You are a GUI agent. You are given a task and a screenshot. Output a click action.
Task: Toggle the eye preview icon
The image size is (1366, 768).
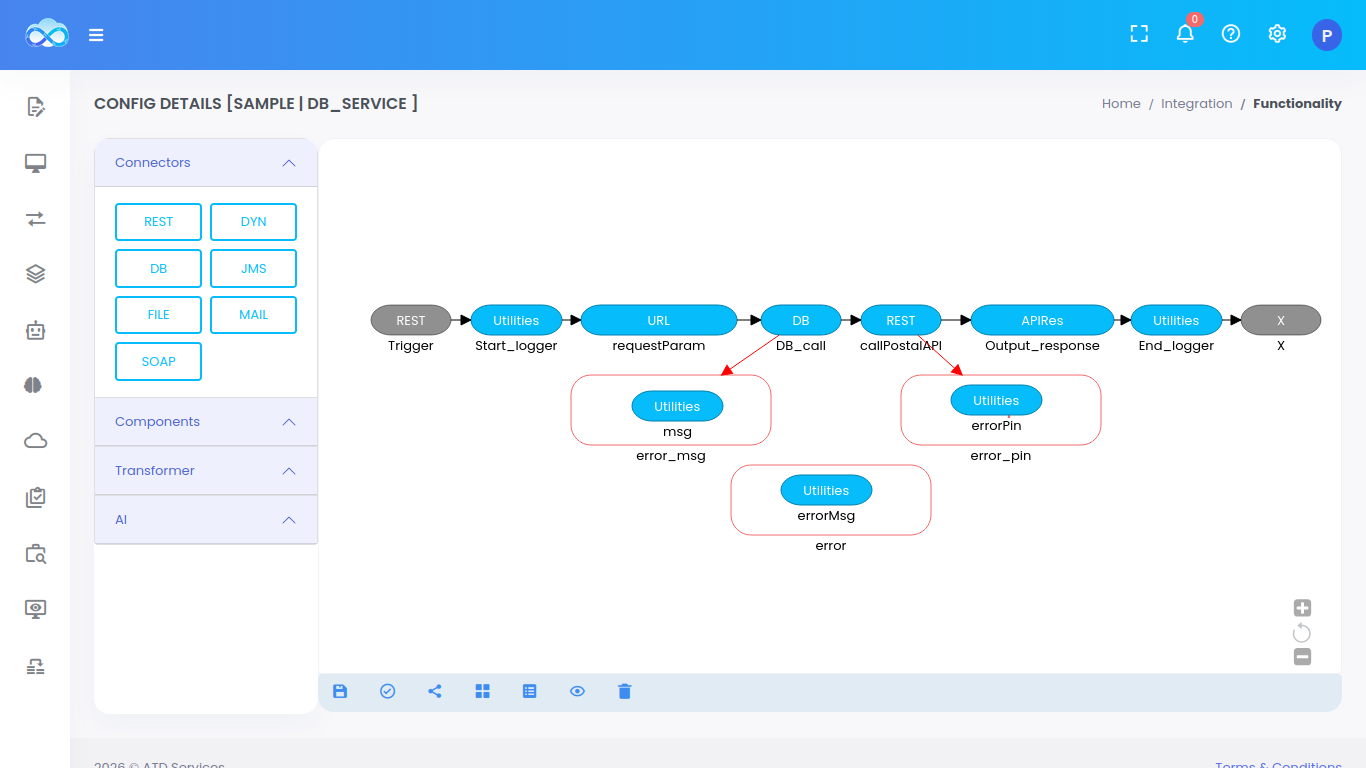tap(577, 691)
